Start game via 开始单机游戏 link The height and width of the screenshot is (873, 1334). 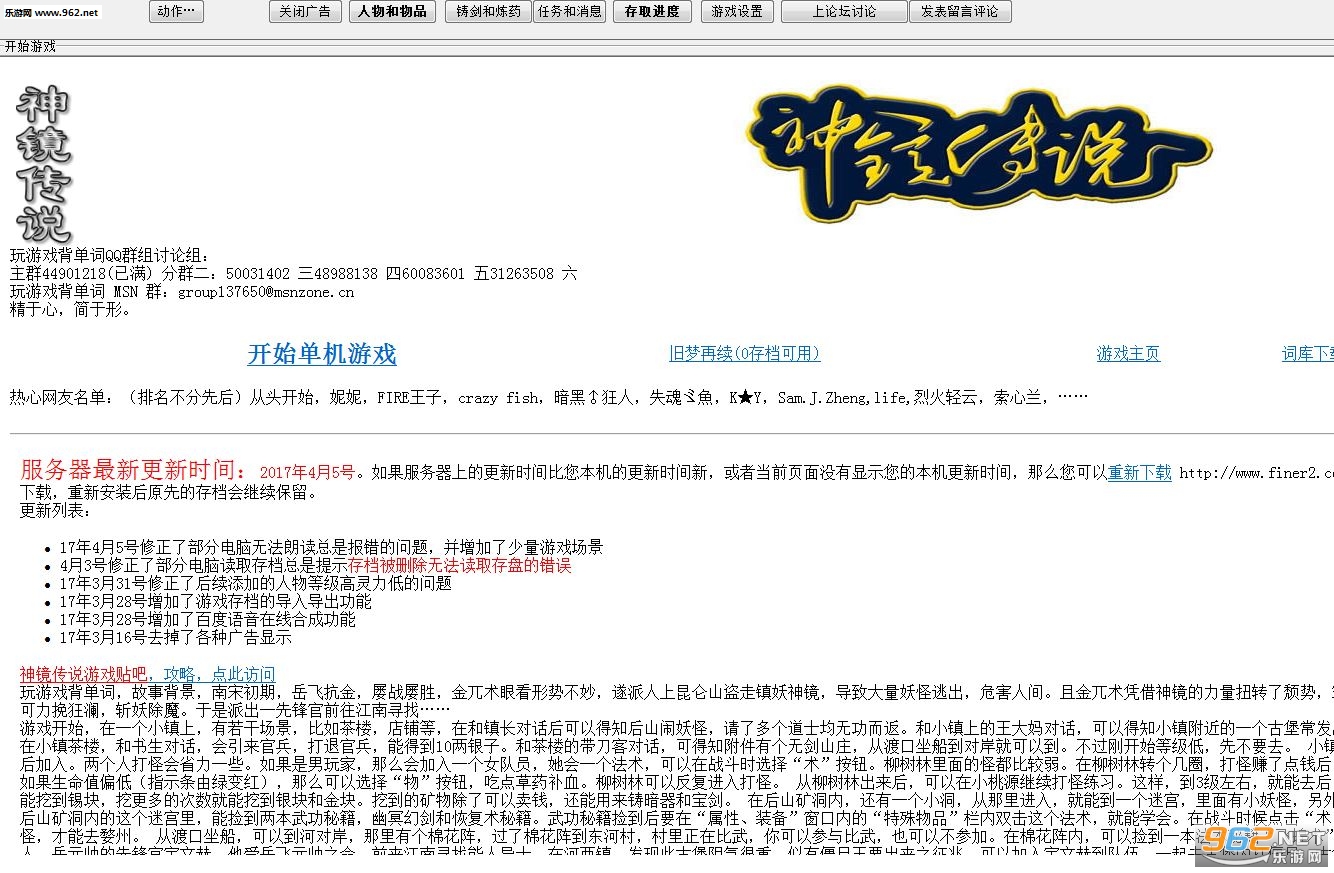[x=322, y=354]
